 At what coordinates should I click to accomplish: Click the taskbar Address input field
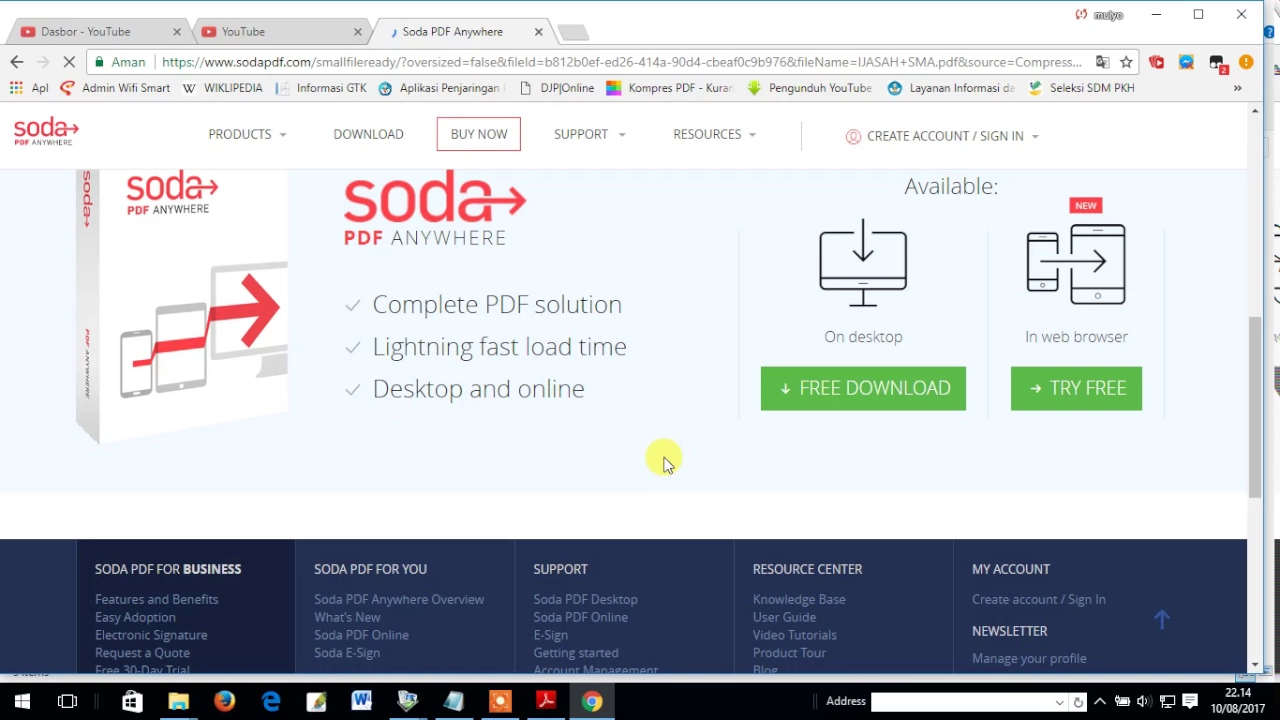tap(961, 702)
